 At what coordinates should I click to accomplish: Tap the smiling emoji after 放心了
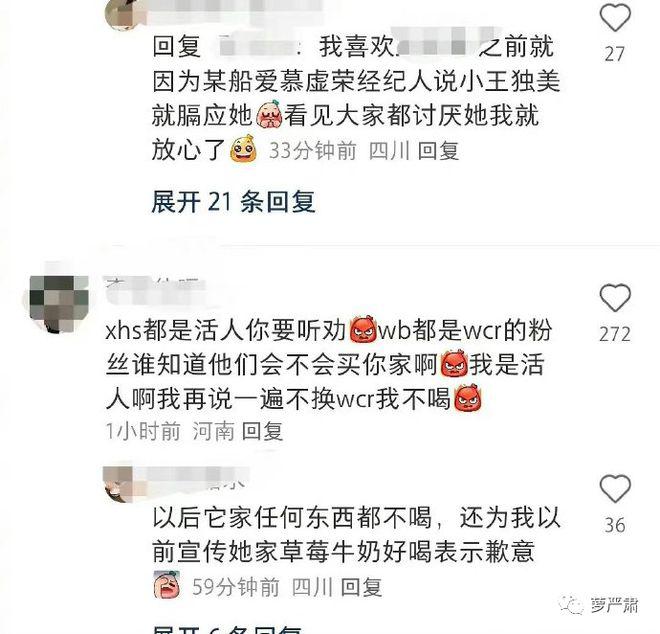click(243, 148)
